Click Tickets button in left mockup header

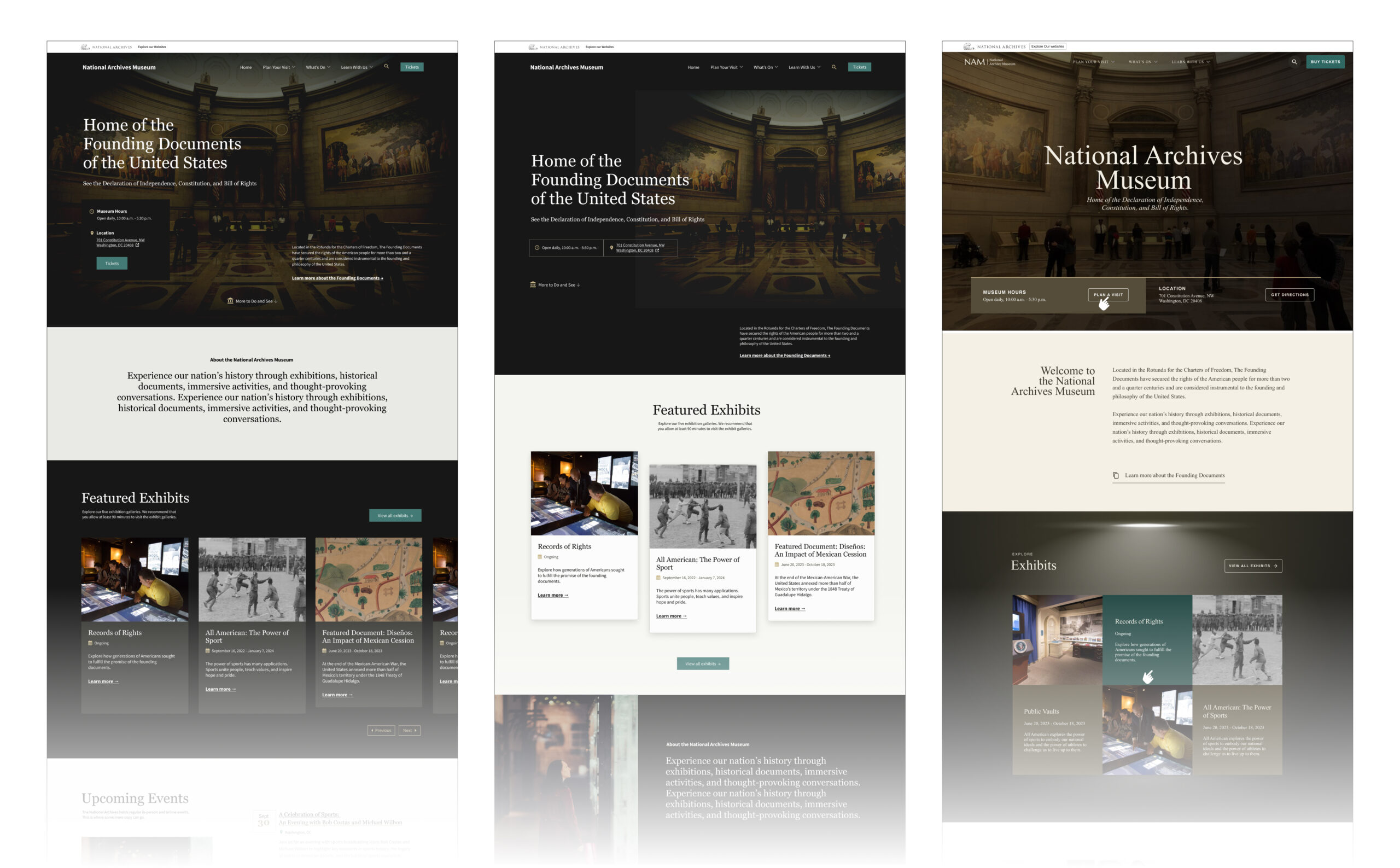412,67
